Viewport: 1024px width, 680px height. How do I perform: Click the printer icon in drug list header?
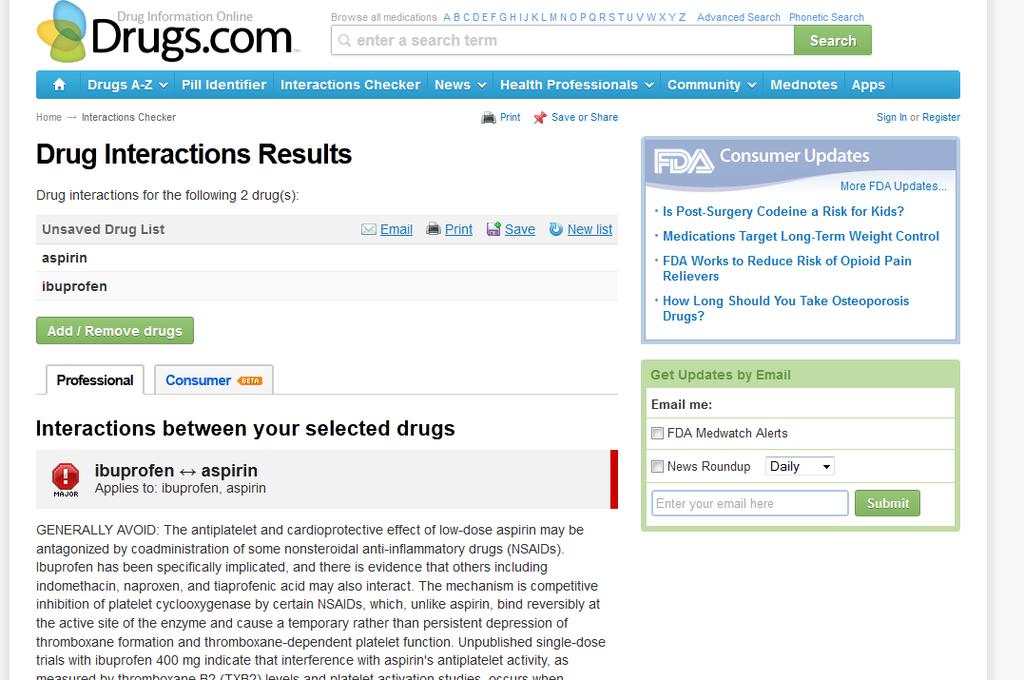pyautogui.click(x=433, y=229)
